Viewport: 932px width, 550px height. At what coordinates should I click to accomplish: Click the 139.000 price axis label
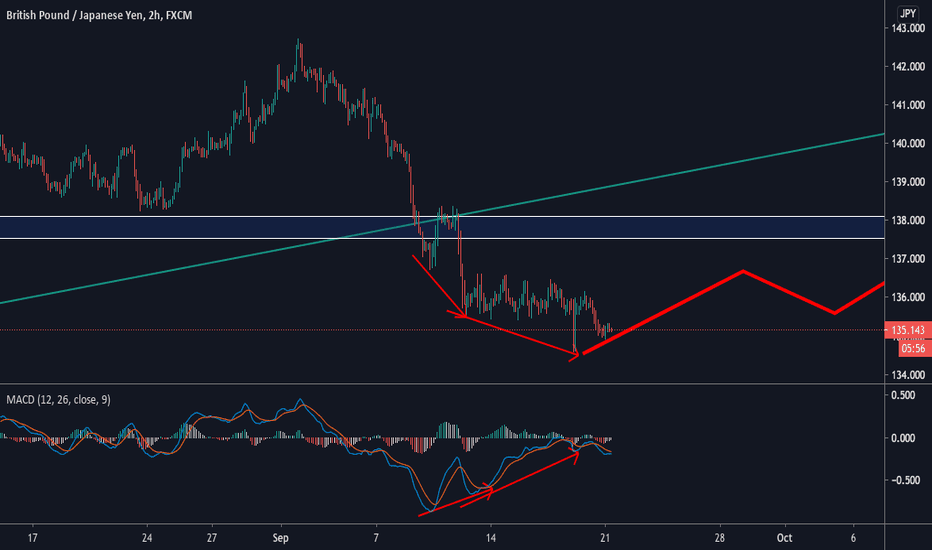point(908,182)
